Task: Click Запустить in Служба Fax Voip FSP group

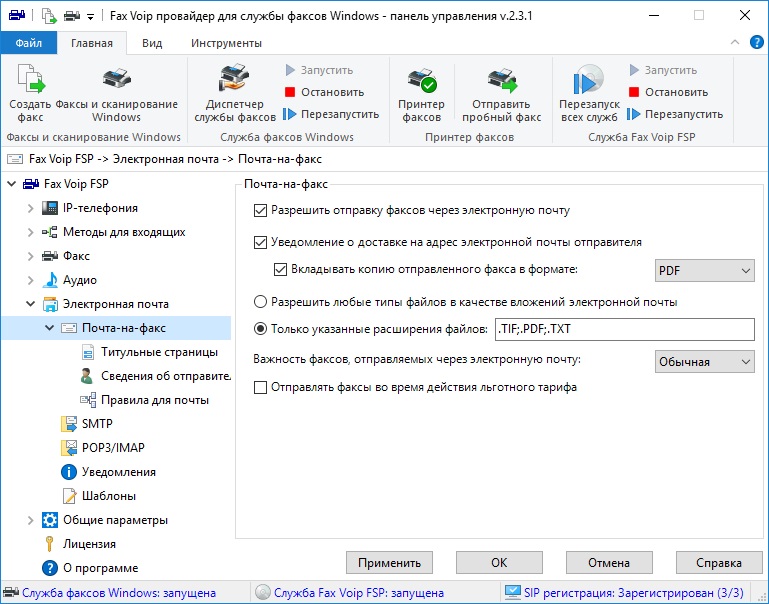Action: tap(663, 70)
